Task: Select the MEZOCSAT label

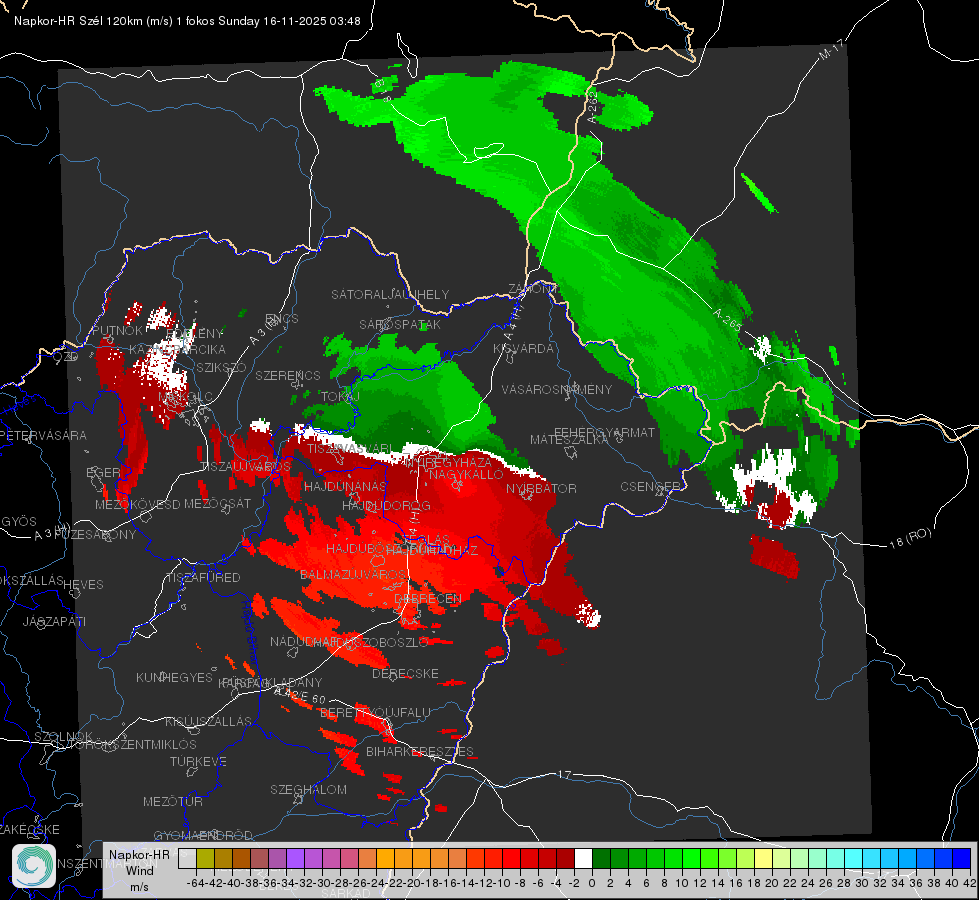Action: pyautogui.click(x=217, y=503)
